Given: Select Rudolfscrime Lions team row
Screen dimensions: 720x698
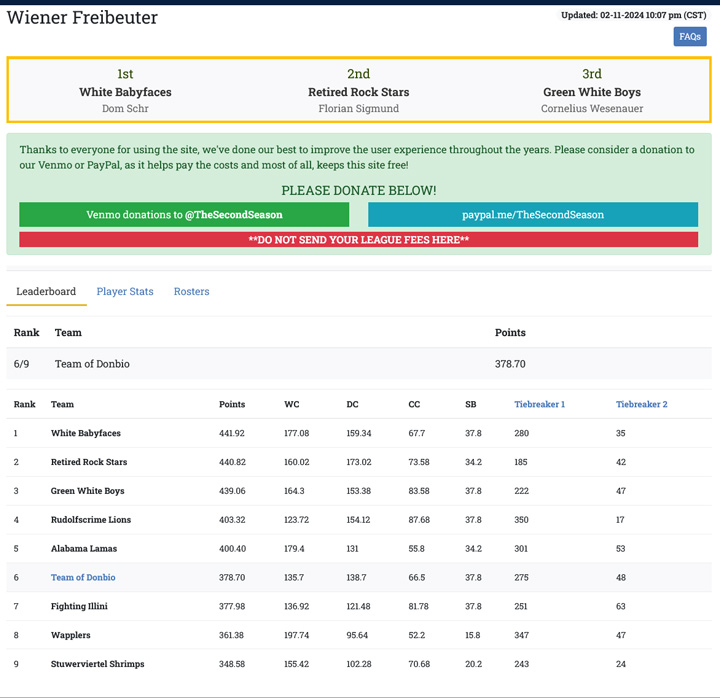Looking at the screenshot, I should [359, 520].
